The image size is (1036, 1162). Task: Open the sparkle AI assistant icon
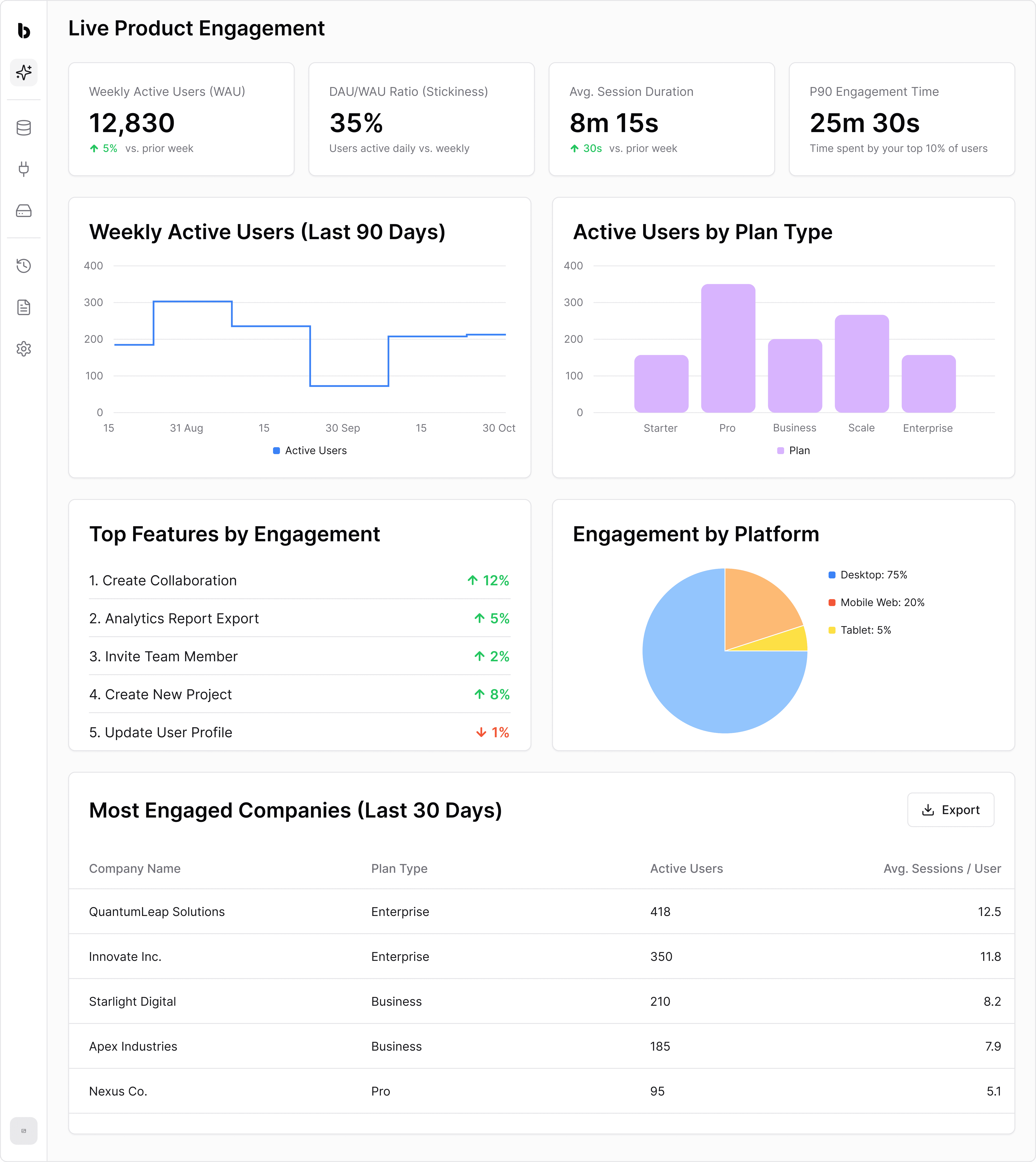click(23, 72)
